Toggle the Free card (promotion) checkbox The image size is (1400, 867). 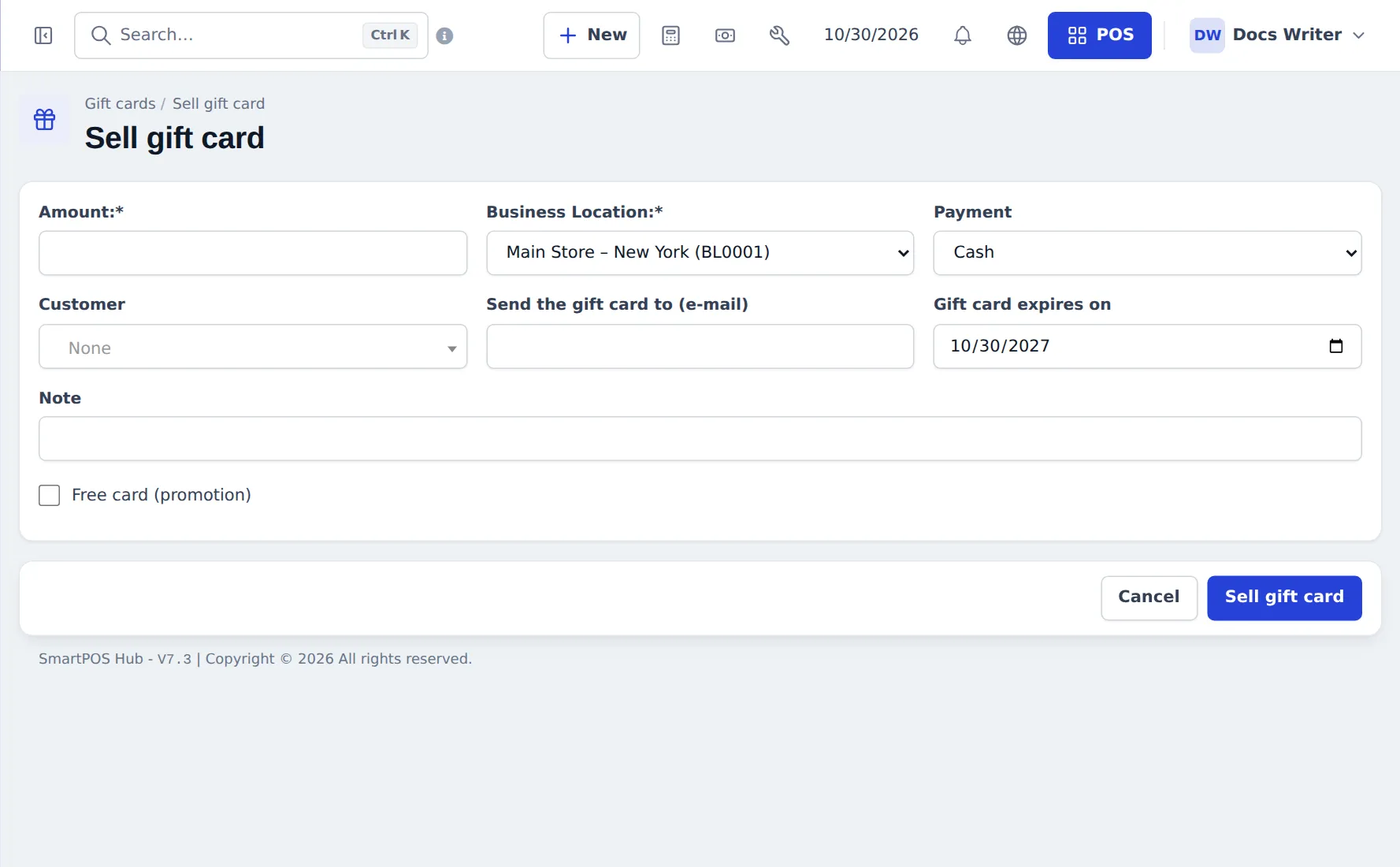click(50, 495)
